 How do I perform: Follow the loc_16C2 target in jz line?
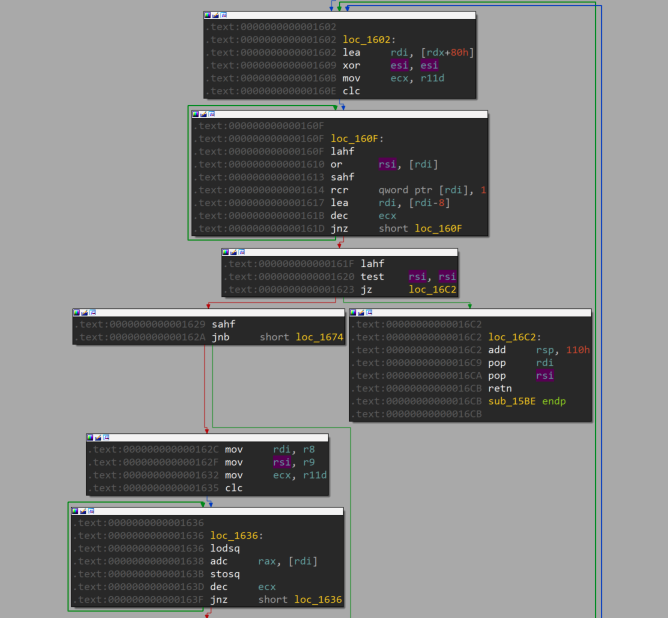coord(432,290)
